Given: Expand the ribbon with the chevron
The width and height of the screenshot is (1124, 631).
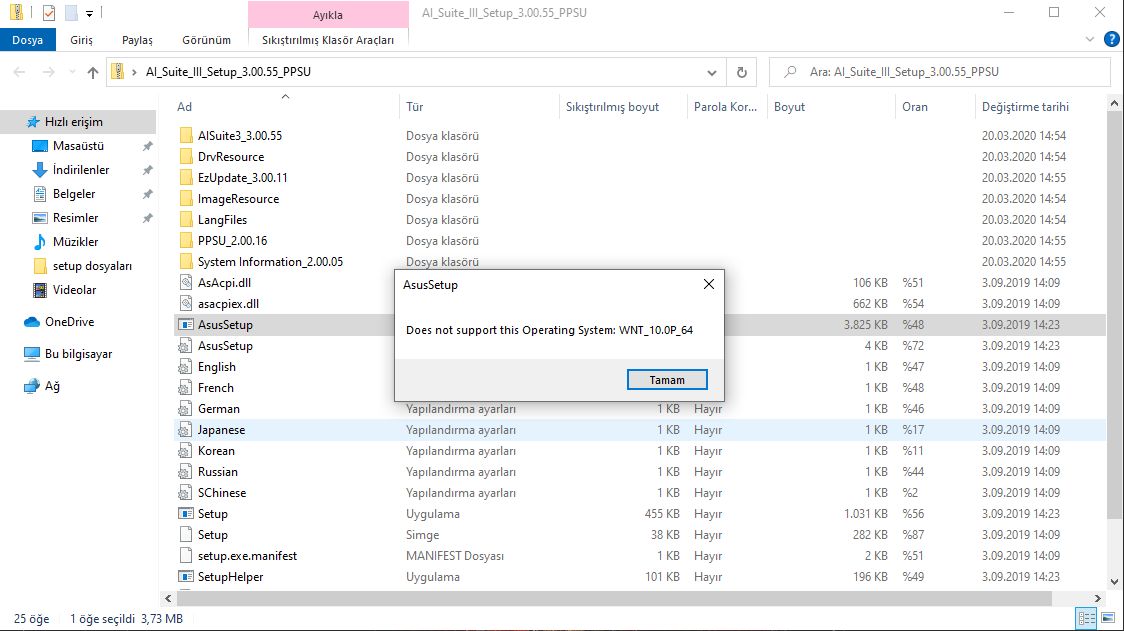Looking at the screenshot, I should click(1090, 39).
